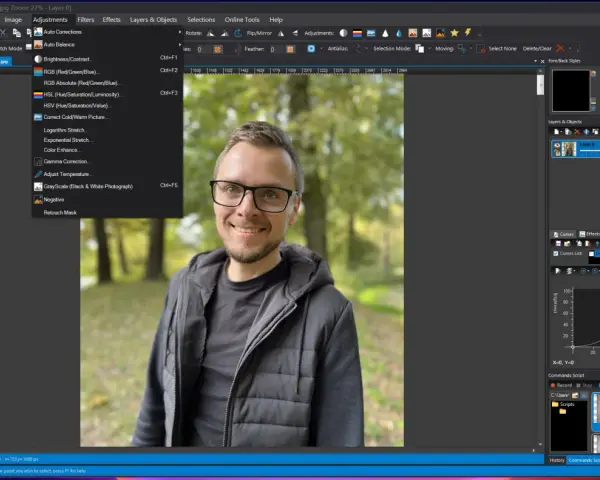Open the Selections menu
Viewport: 600px width, 480px height.
201,20
